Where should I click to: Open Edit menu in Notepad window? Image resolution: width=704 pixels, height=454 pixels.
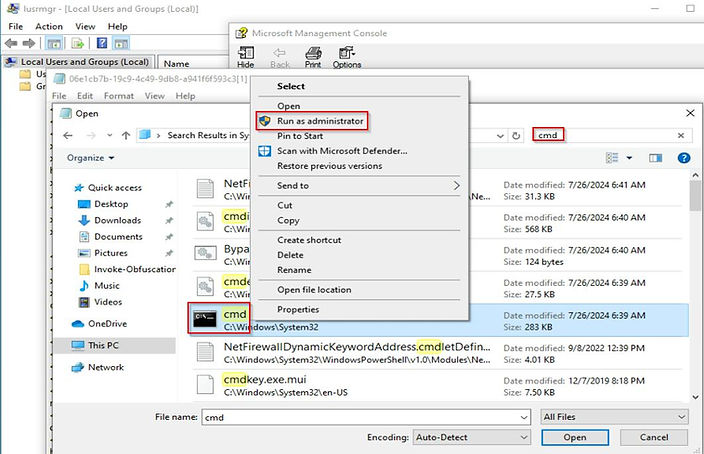pyautogui.click(x=85, y=96)
